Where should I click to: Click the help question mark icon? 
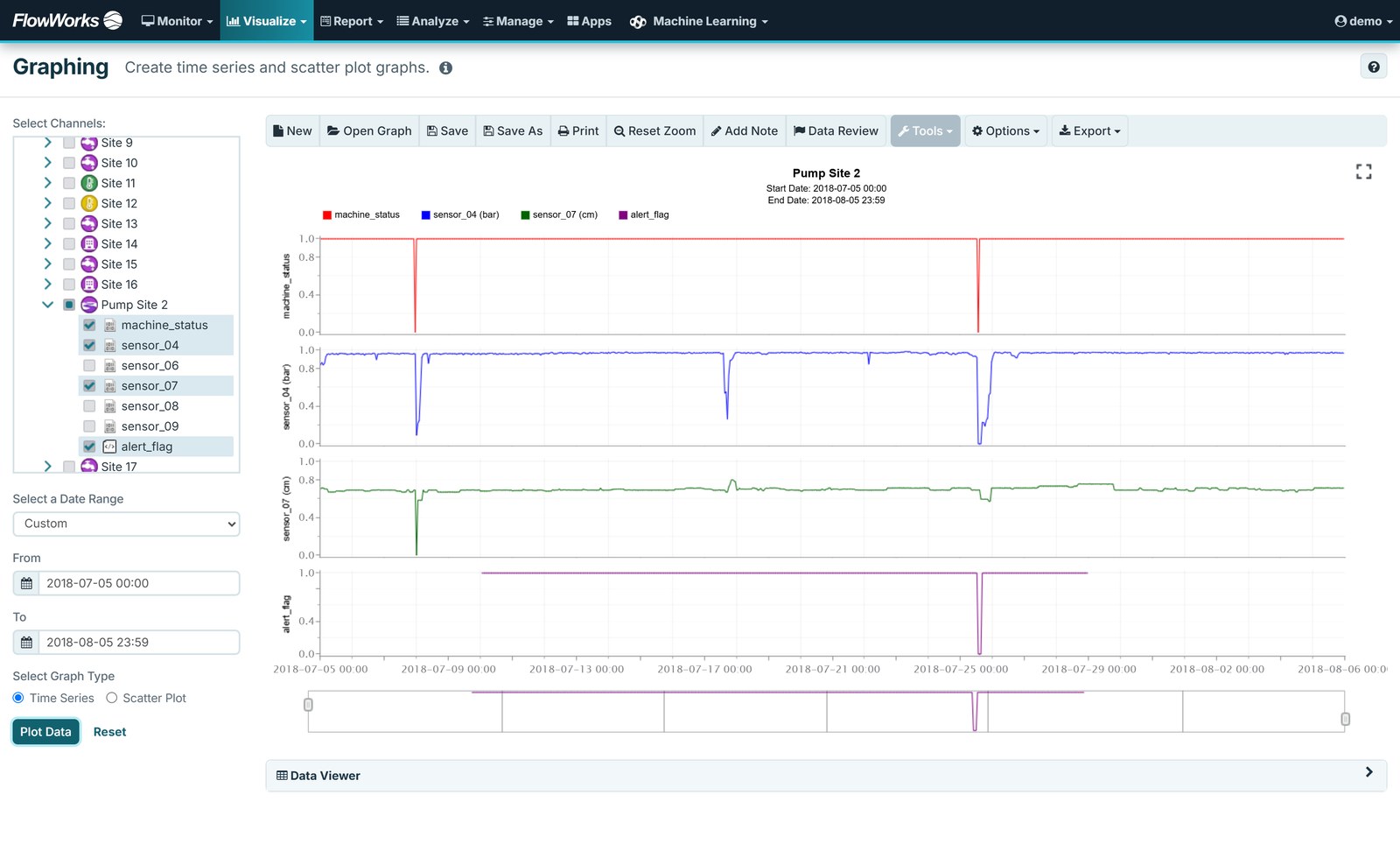click(x=1374, y=67)
